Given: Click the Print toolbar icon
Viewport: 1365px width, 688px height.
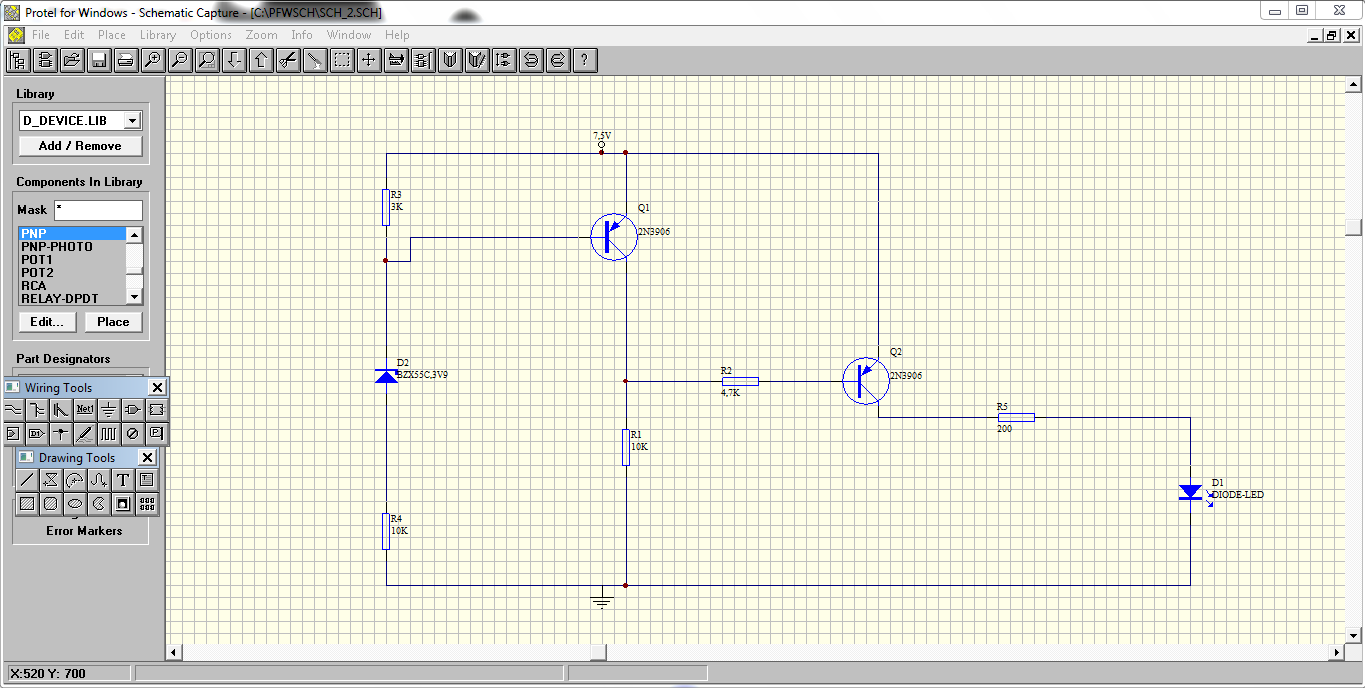Looking at the screenshot, I should [125, 60].
